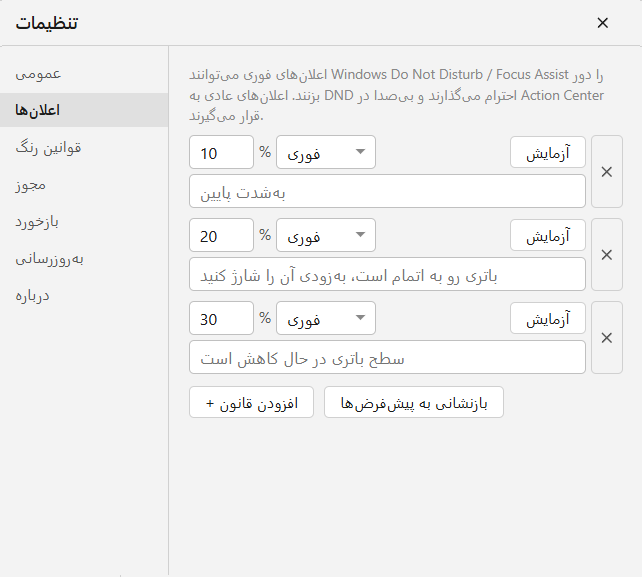Test the 20% rule with آزمایش
Image resolution: width=642 pixels, height=577 pixels.
[548, 235]
